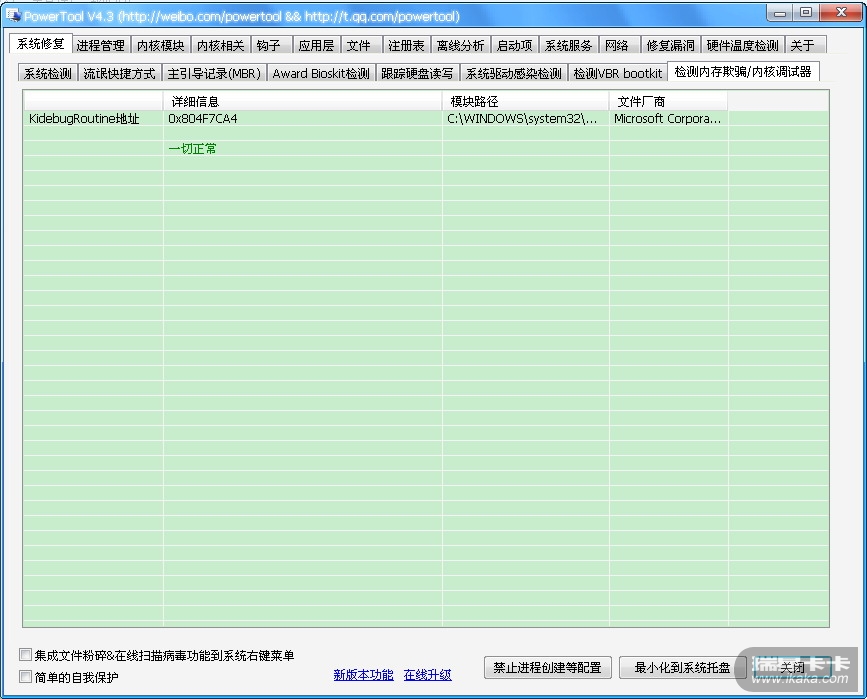Switch to the 系统服务 tab

pyautogui.click(x=568, y=45)
